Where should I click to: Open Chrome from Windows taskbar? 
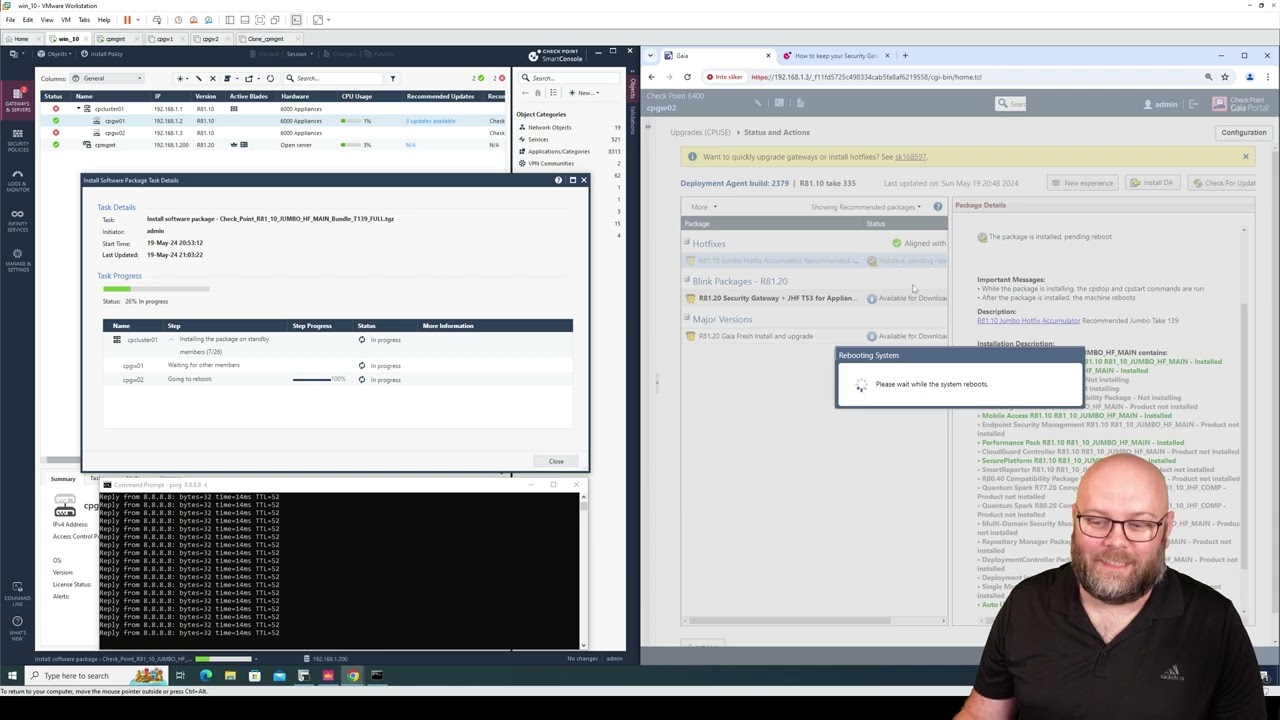click(x=352, y=676)
